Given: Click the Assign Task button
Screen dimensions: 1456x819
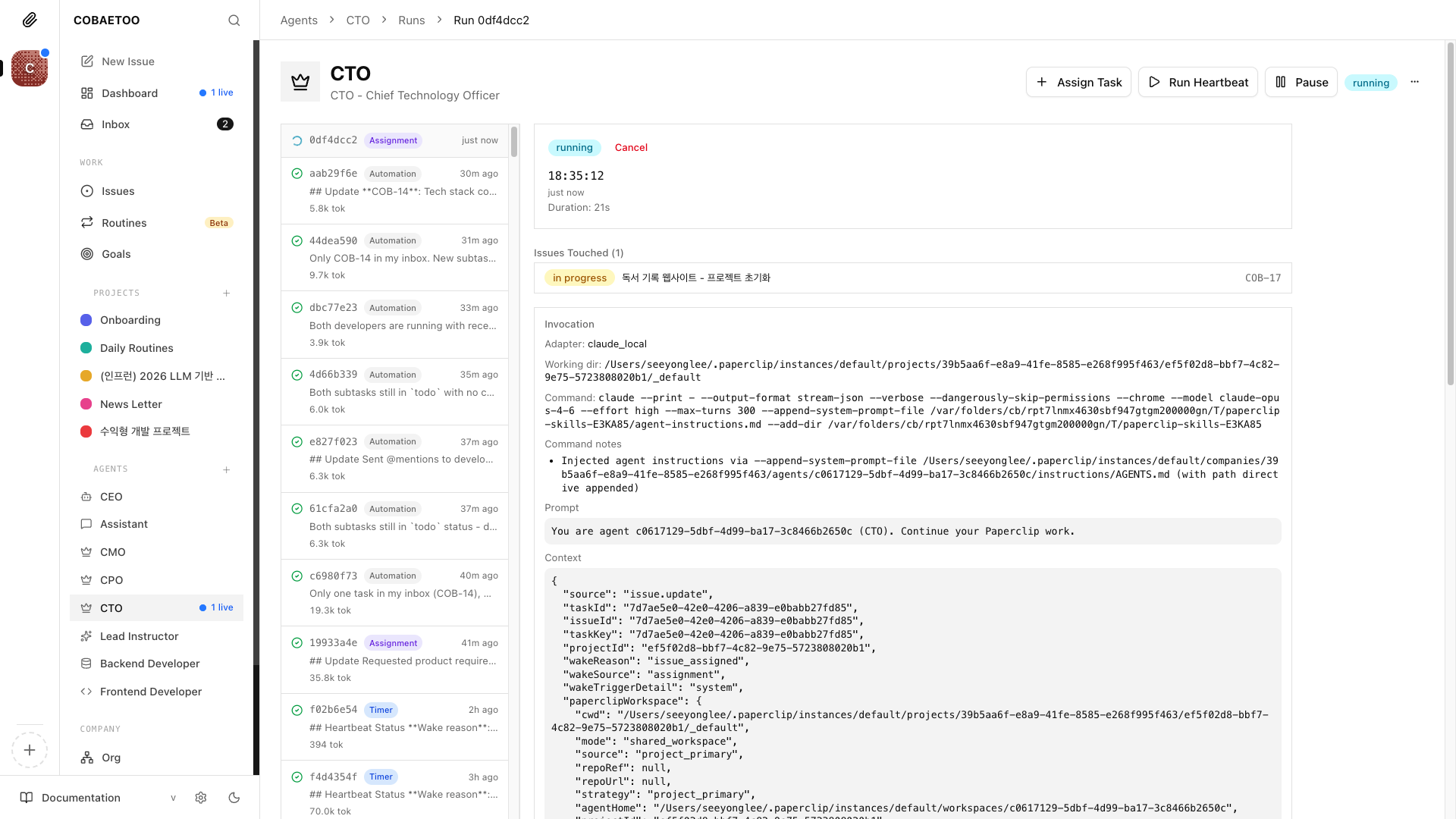Looking at the screenshot, I should click(1078, 82).
